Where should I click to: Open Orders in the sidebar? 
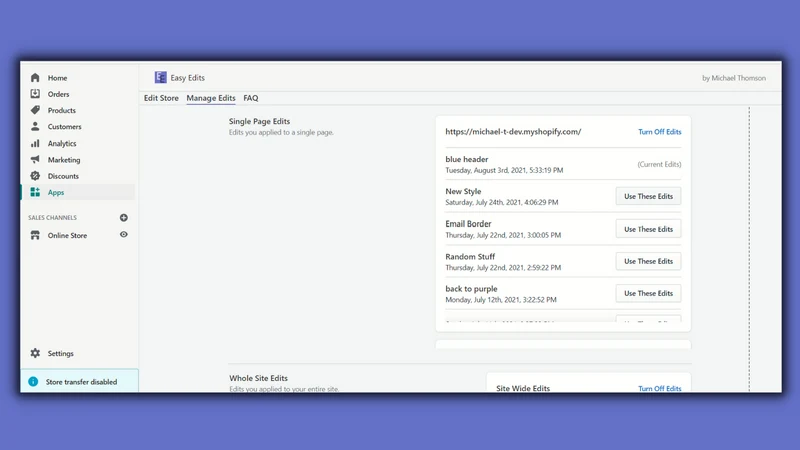(58, 94)
